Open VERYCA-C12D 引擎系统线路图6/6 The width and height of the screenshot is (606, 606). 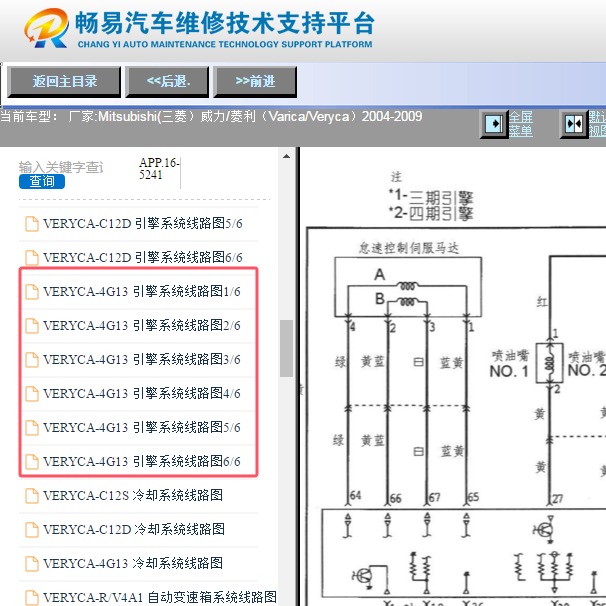point(143,257)
